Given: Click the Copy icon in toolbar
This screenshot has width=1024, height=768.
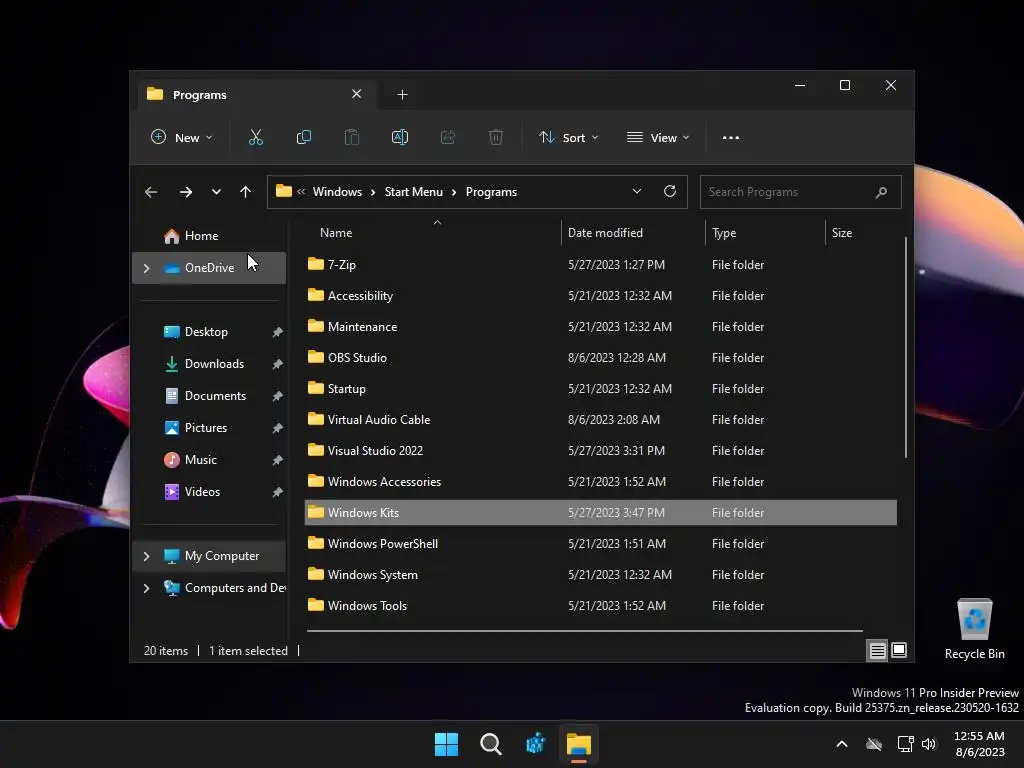Looking at the screenshot, I should tap(304, 138).
